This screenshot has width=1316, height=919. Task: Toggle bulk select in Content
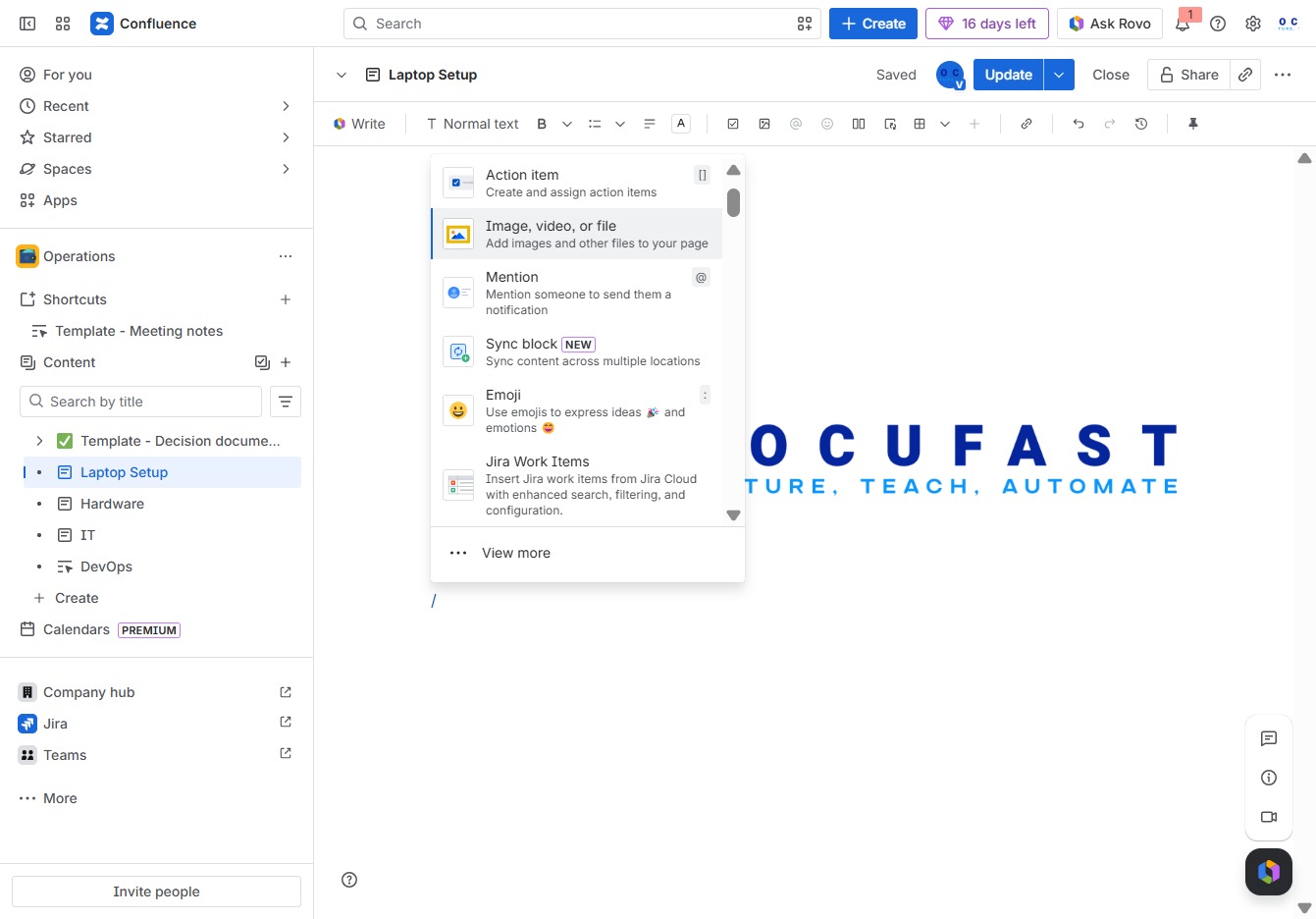(x=262, y=362)
